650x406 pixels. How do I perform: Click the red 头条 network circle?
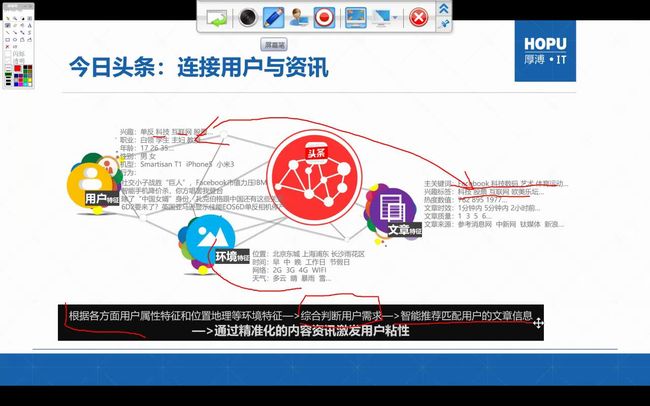coord(314,177)
